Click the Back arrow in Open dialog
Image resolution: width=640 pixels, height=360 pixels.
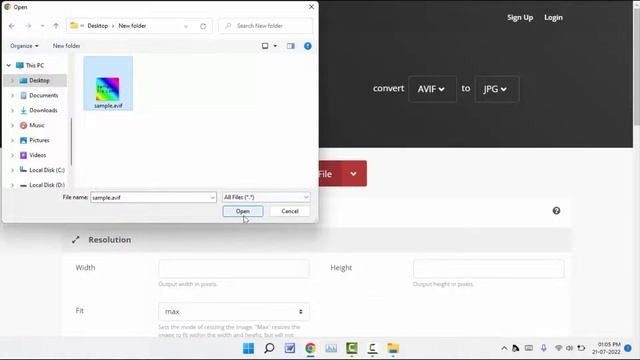tap(12, 26)
